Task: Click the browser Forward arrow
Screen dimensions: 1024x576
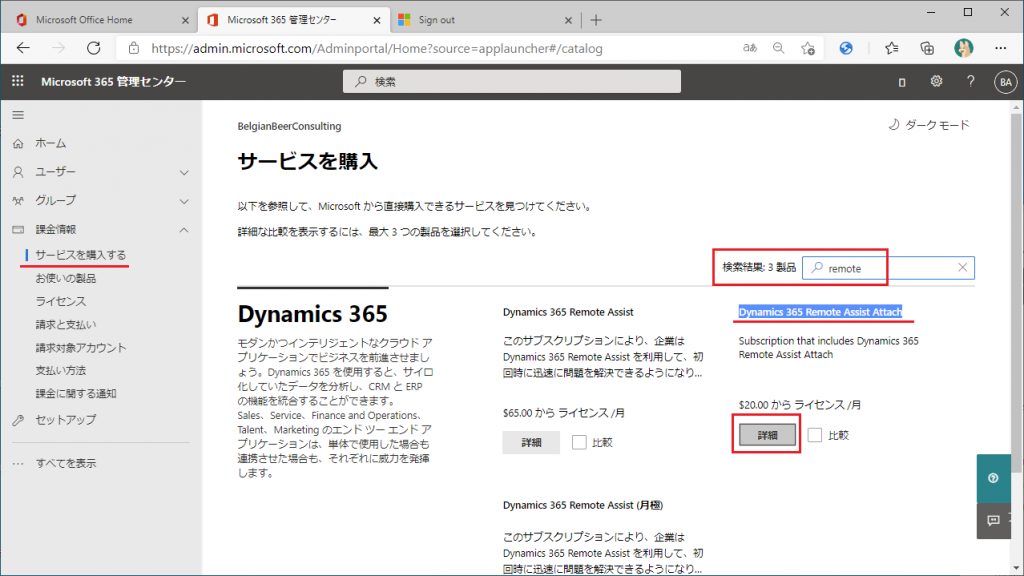Action: pos(59,48)
